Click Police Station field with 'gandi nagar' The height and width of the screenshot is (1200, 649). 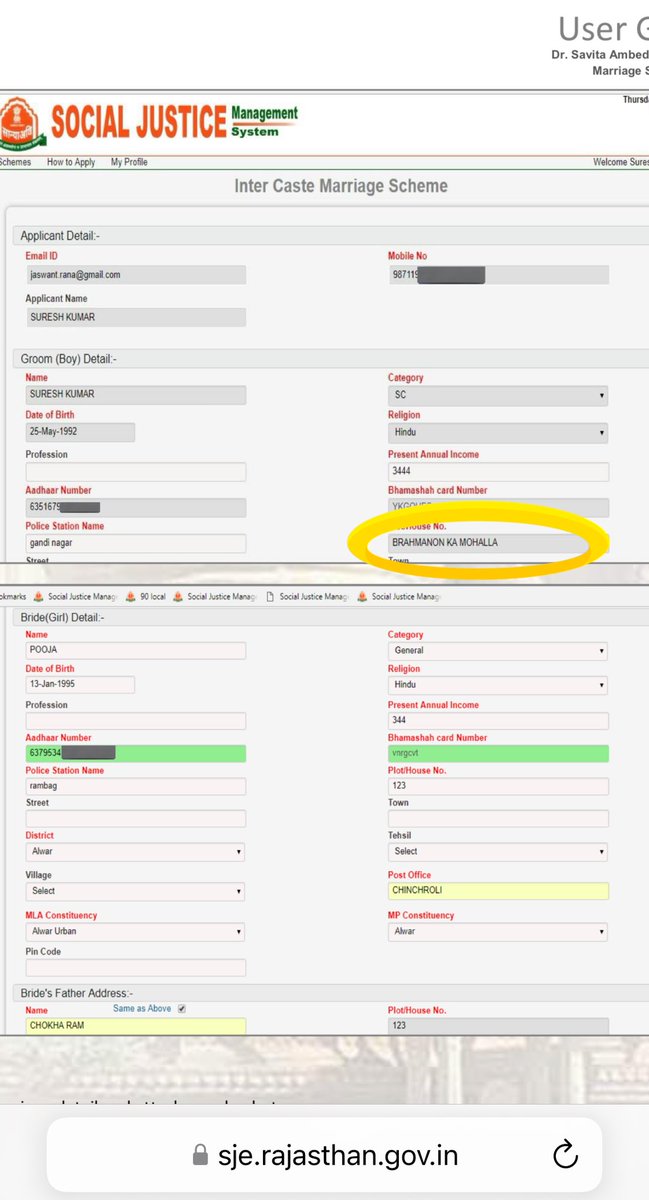[x=135, y=543]
